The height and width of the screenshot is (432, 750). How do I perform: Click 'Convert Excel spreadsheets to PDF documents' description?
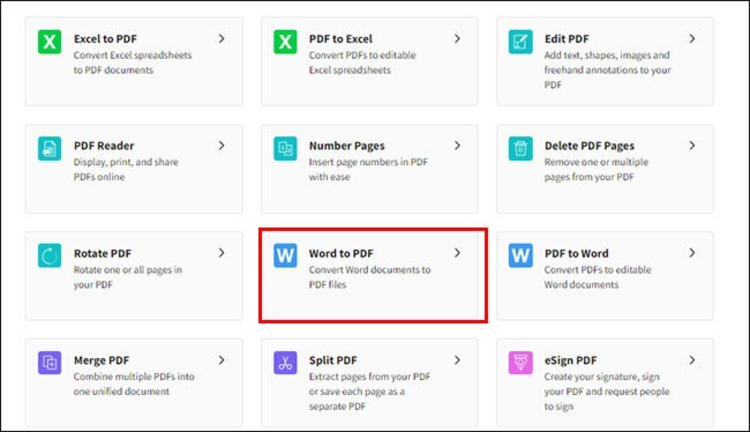[132, 63]
